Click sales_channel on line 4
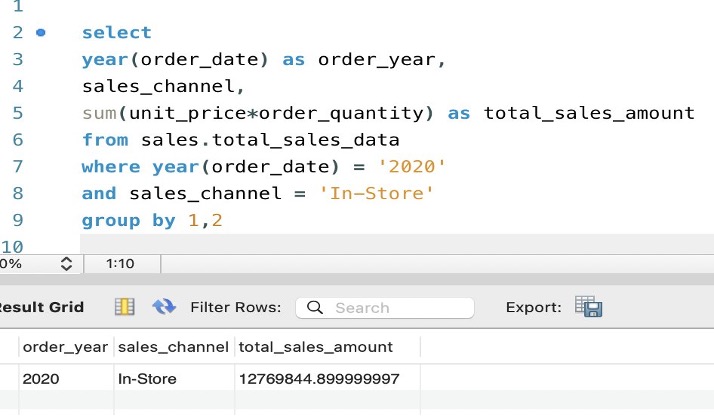 tap(158, 86)
